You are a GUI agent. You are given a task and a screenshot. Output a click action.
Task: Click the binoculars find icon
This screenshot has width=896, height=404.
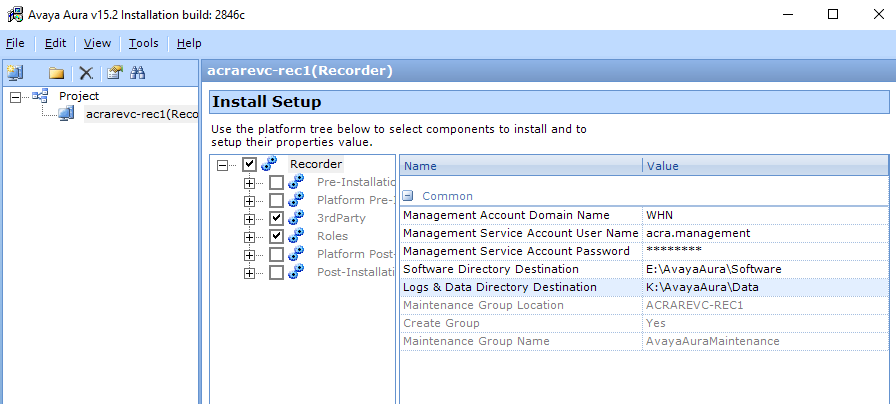point(139,73)
